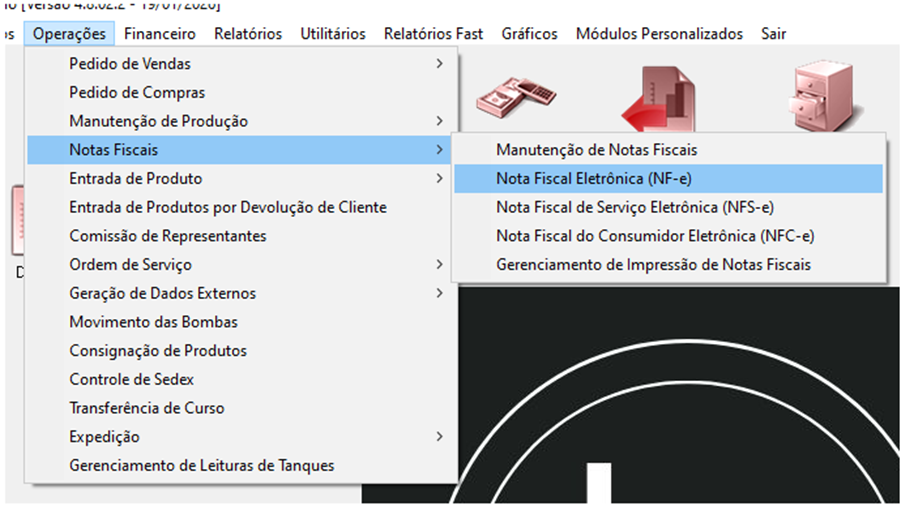This screenshot has height=506, width=901.
Task: Click the money and calculator toolbar icon
Action: [x=516, y=95]
